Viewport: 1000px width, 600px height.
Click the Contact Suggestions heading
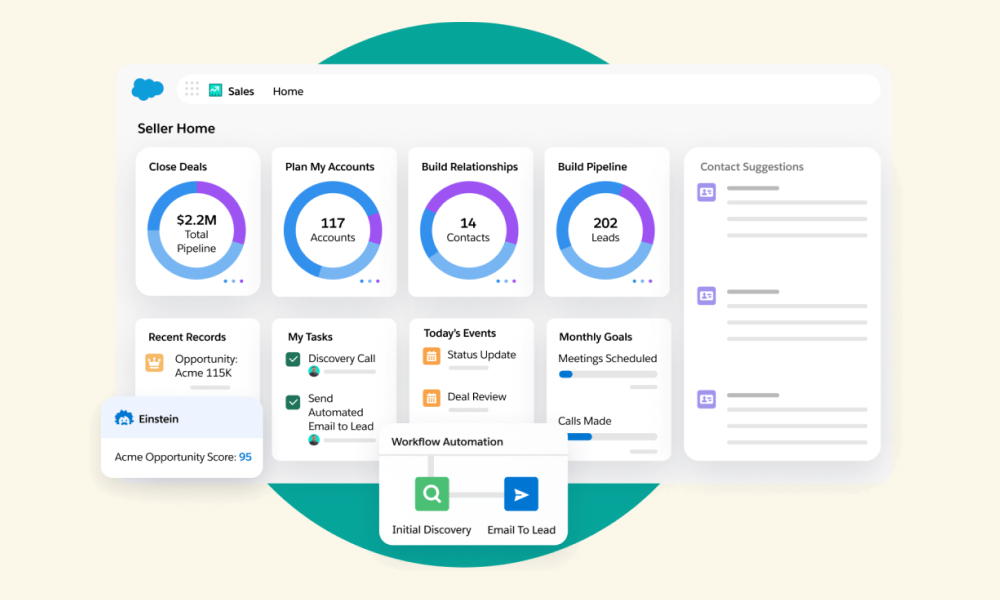[x=752, y=166]
